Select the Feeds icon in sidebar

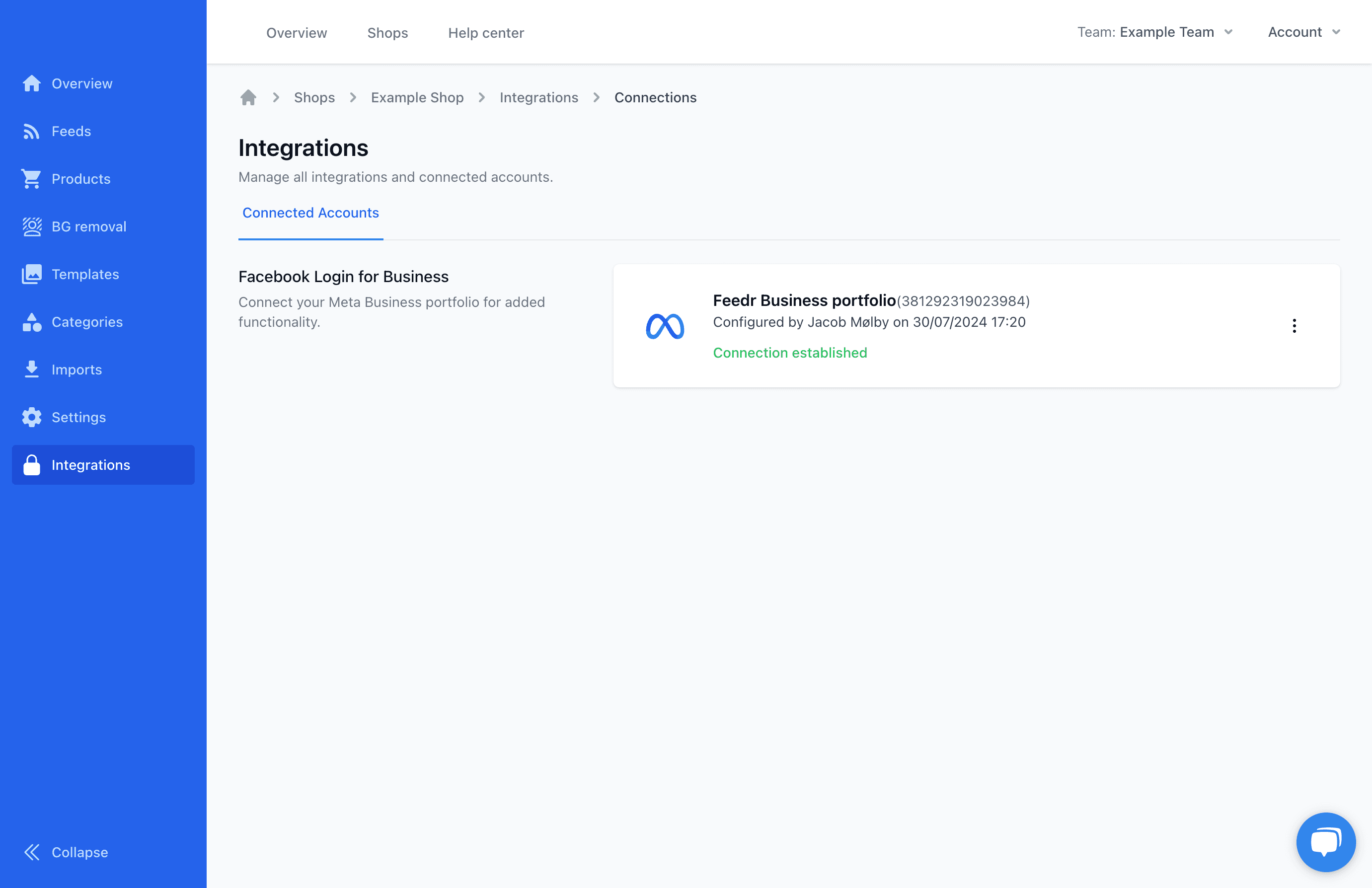pyautogui.click(x=32, y=131)
